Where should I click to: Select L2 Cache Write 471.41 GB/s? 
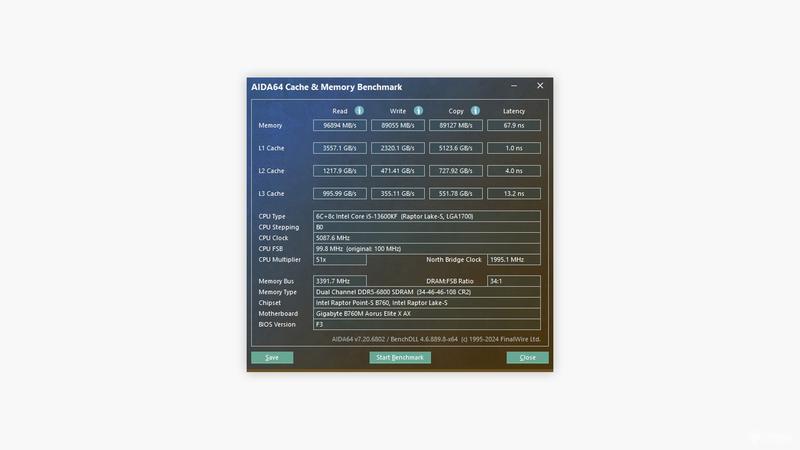pos(398,171)
